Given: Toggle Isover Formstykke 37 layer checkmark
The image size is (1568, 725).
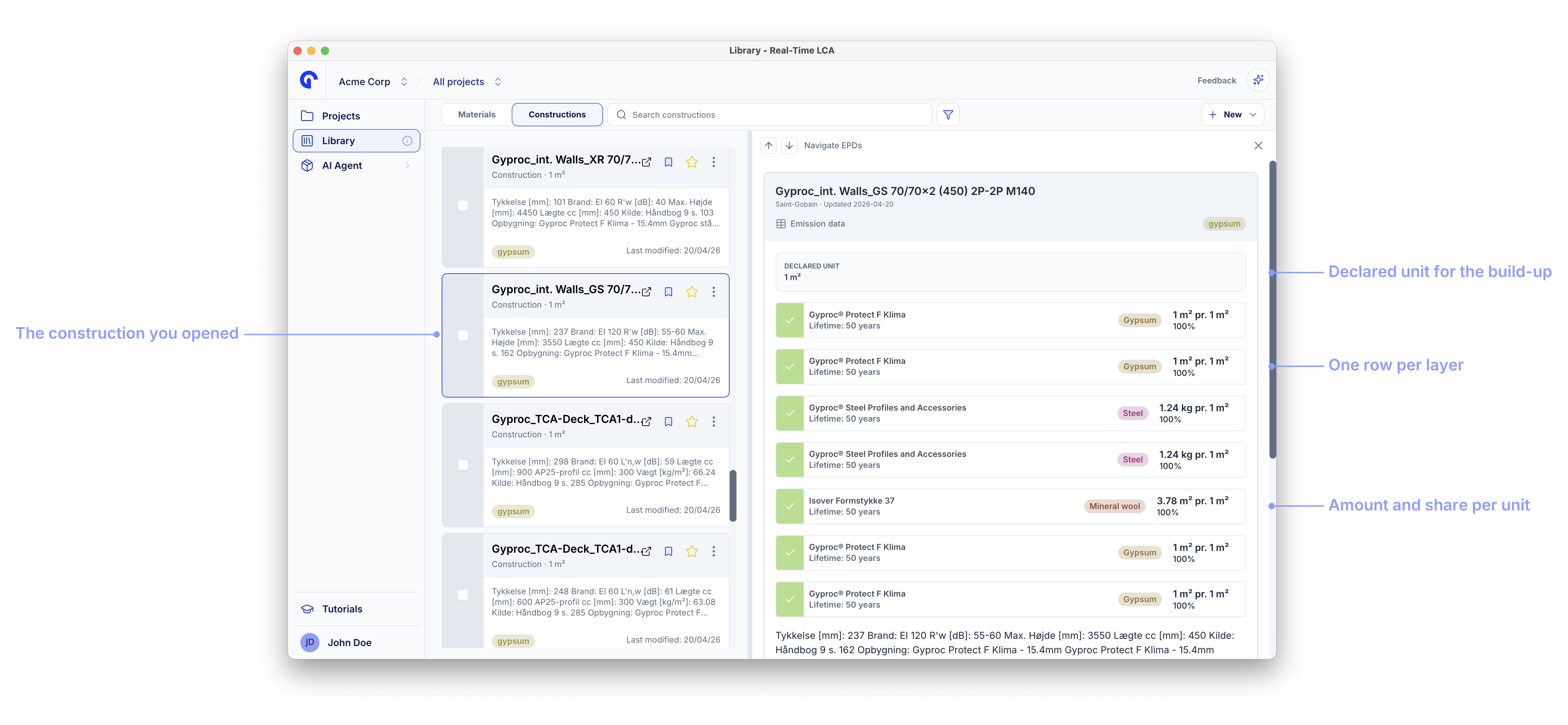Looking at the screenshot, I should click(x=789, y=506).
